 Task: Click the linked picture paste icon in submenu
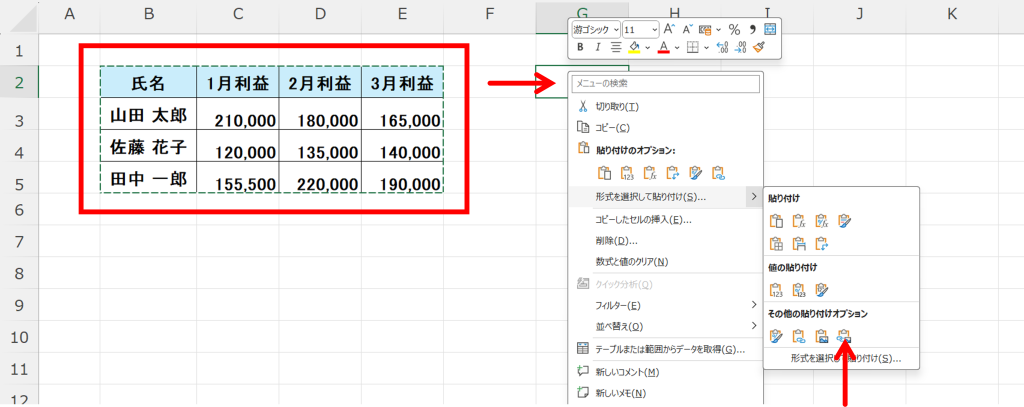coord(844,337)
